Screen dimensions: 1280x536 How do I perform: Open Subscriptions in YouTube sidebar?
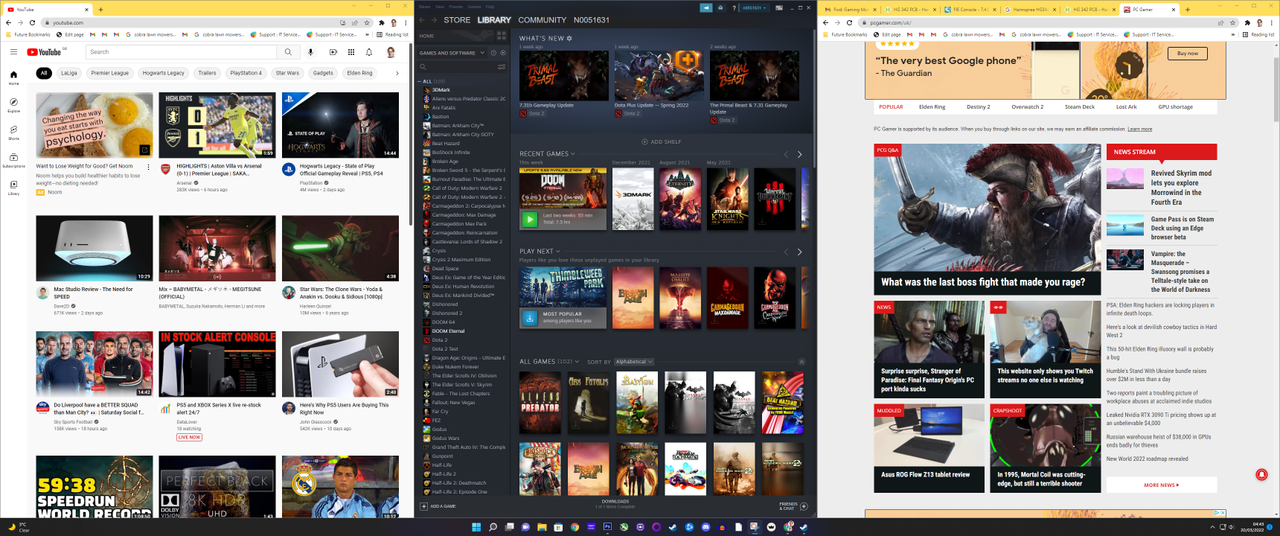pos(13,159)
